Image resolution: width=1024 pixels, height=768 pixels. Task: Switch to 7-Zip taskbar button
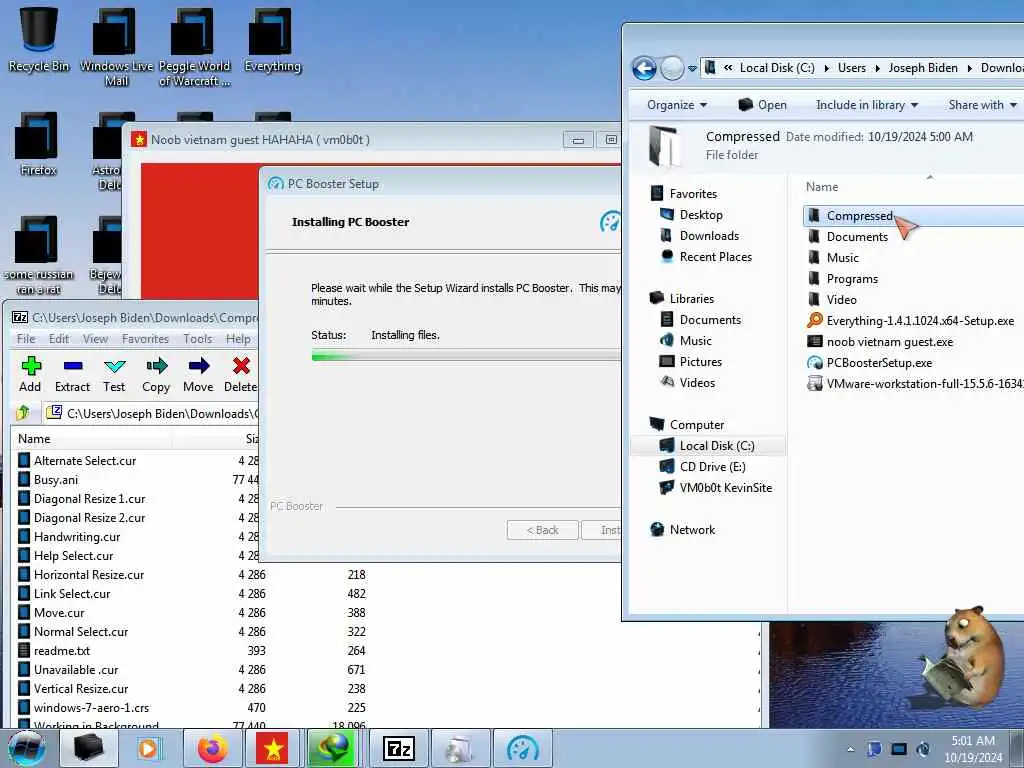(398, 748)
